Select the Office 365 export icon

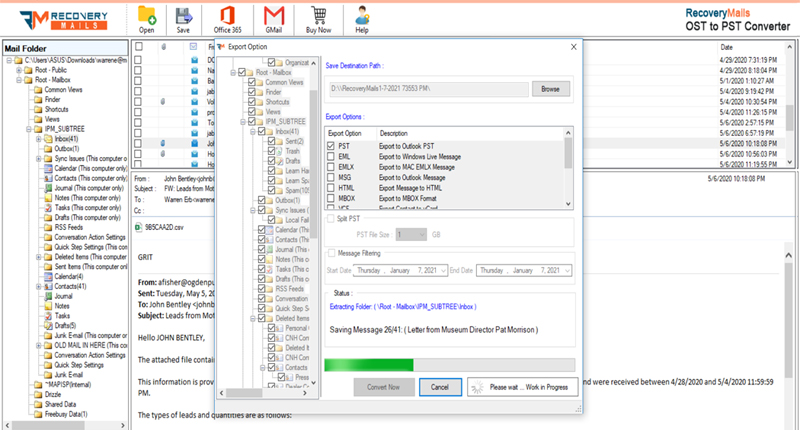[228, 16]
